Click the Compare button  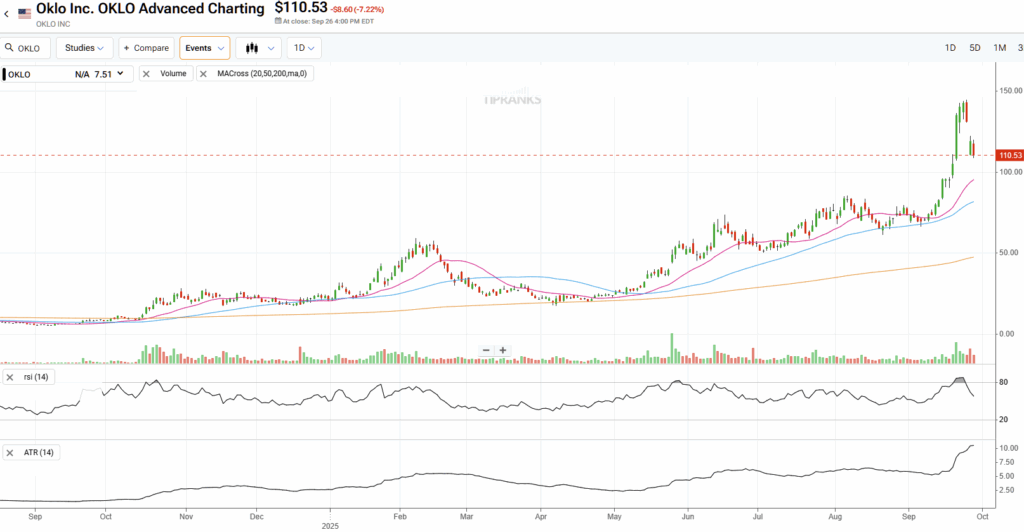(146, 48)
